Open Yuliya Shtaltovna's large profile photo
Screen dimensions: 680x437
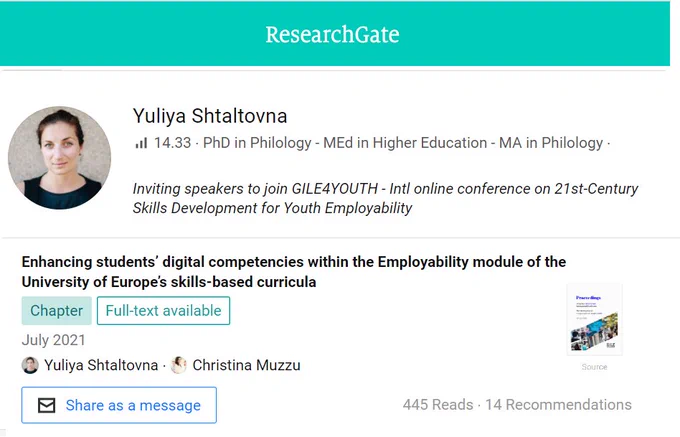coord(59,158)
